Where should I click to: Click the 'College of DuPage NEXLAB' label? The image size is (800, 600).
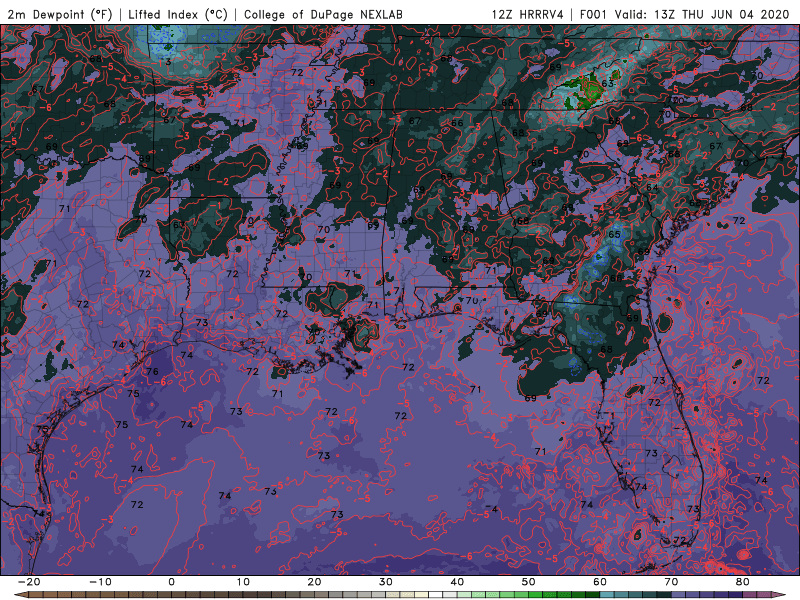pos(323,14)
